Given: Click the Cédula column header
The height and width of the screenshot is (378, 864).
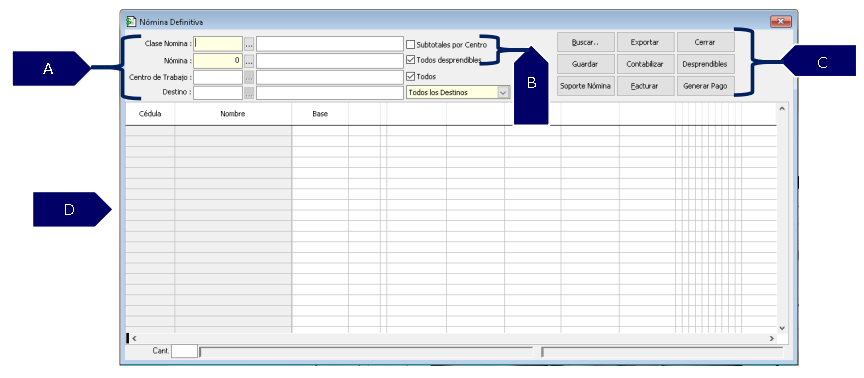Looking at the screenshot, I should (x=150, y=114).
